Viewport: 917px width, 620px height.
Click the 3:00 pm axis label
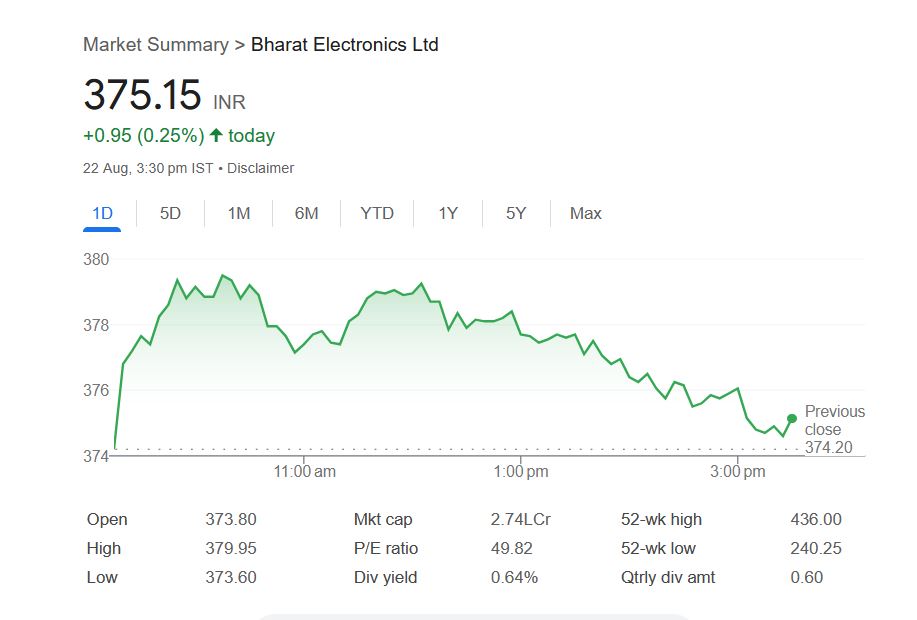pyautogui.click(x=738, y=471)
